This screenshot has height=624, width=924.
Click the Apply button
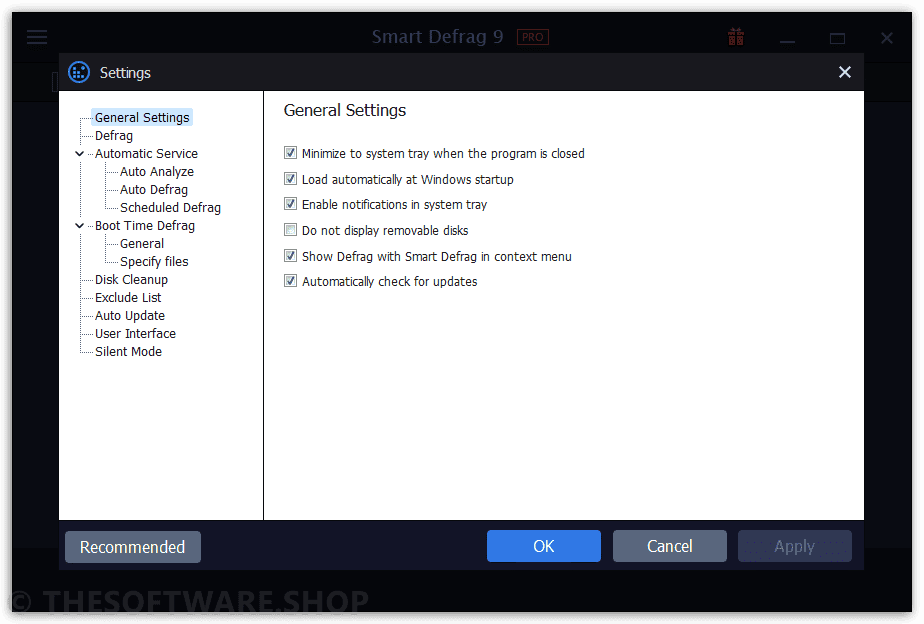tap(794, 546)
